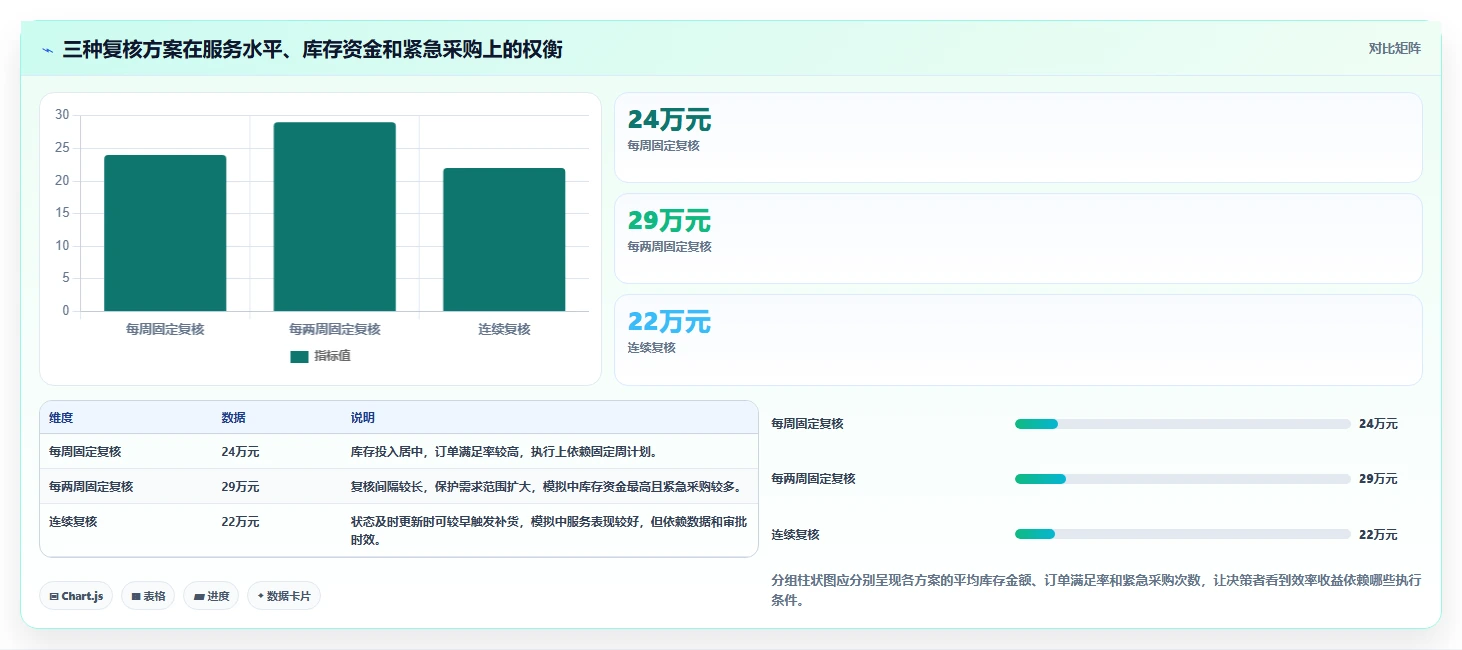The width and height of the screenshot is (1462, 650).
Task: Click the 每周固定复核 bar in chart
Action: point(165,233)
